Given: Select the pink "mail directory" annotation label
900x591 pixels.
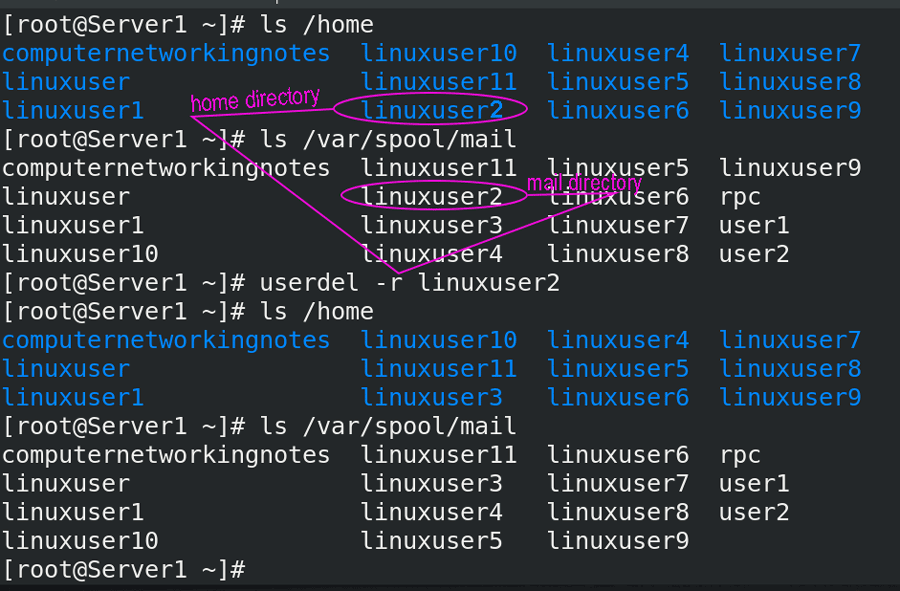Looking at the screenshot, I should pos(584,183).
